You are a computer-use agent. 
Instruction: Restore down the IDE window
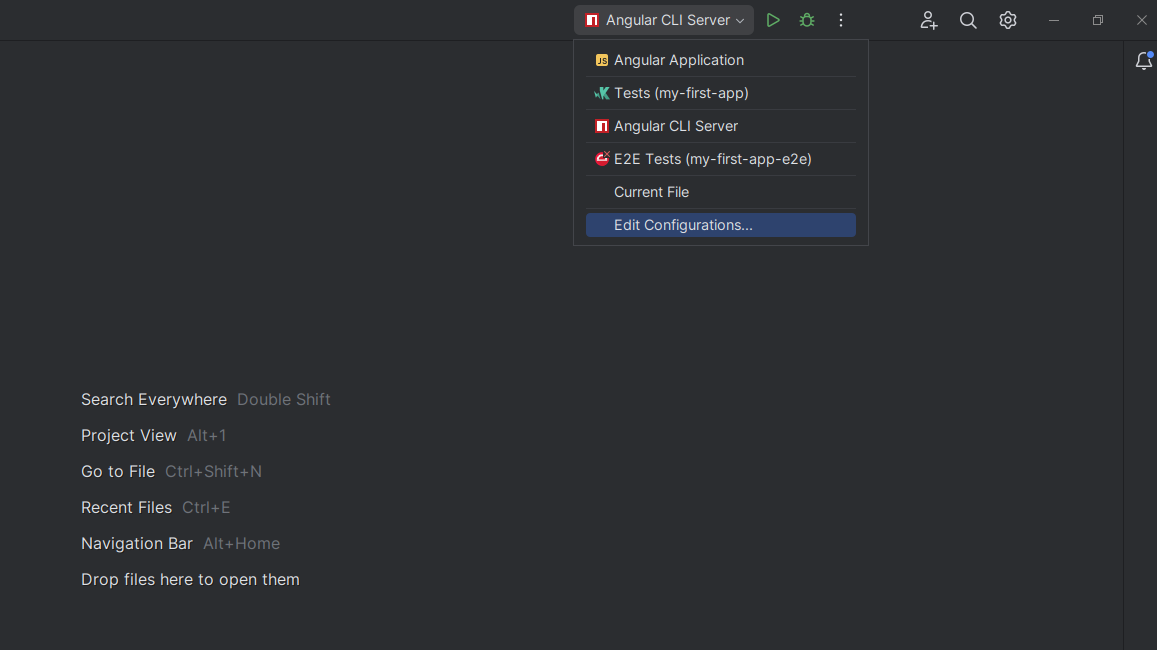pyautogui.click(x=1098, y=20)
